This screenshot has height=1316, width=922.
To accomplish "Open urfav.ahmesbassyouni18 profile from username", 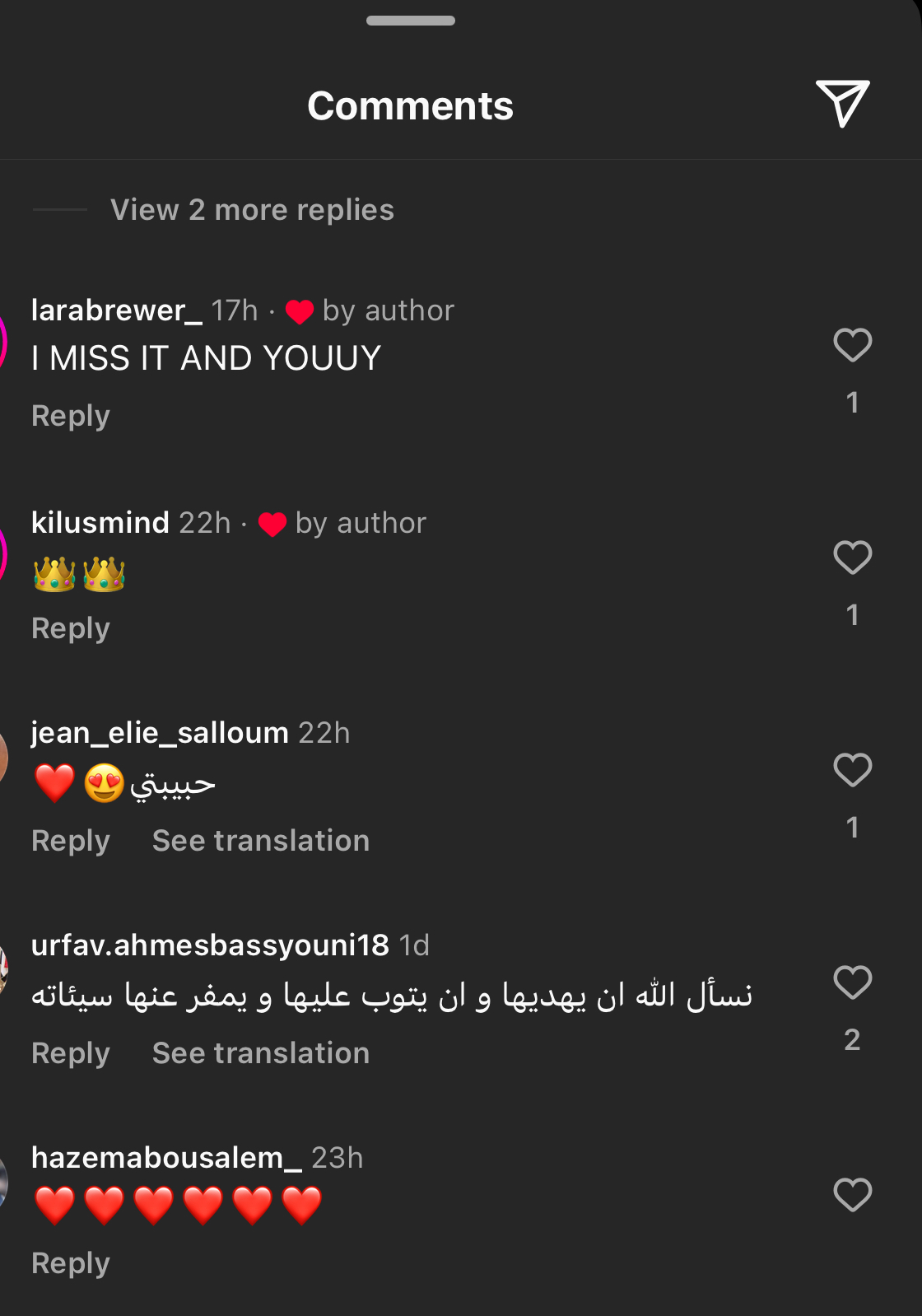I will coord(210,945).
